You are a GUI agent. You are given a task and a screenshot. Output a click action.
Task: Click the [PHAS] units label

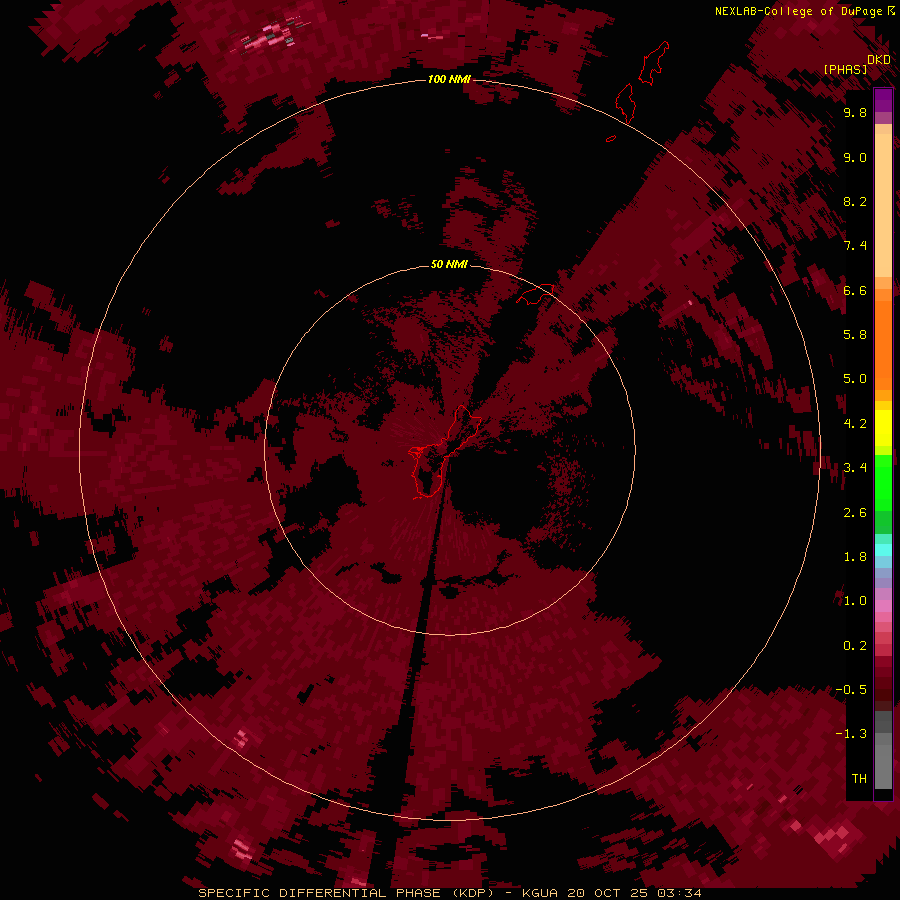[x=845, y=69]
